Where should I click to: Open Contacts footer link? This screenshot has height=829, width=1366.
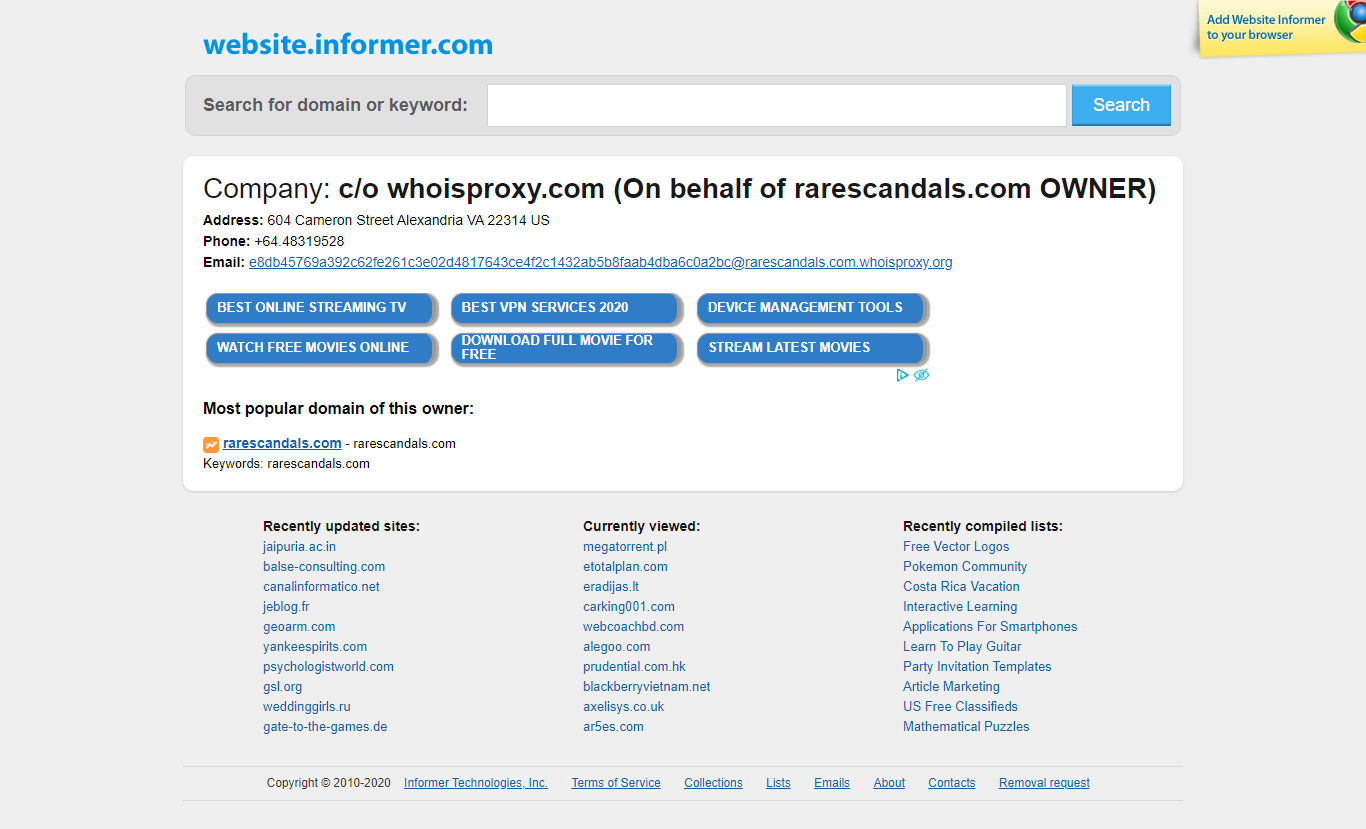pyautogui.click(x=951, y=783)
